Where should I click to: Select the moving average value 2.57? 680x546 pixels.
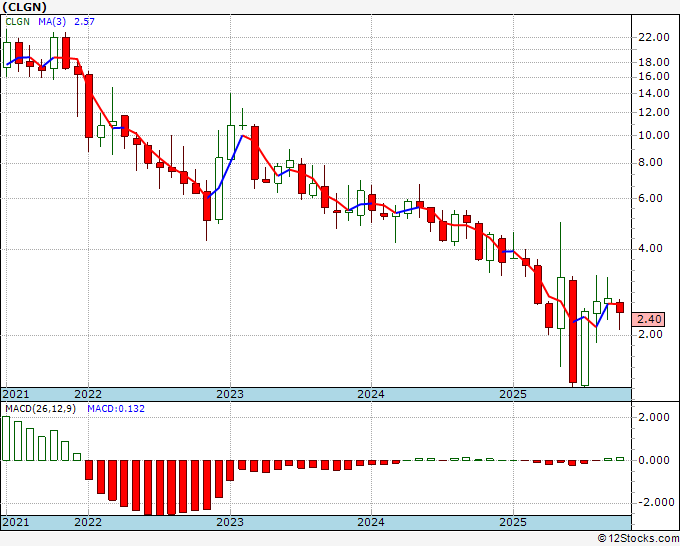coord(84,21)
